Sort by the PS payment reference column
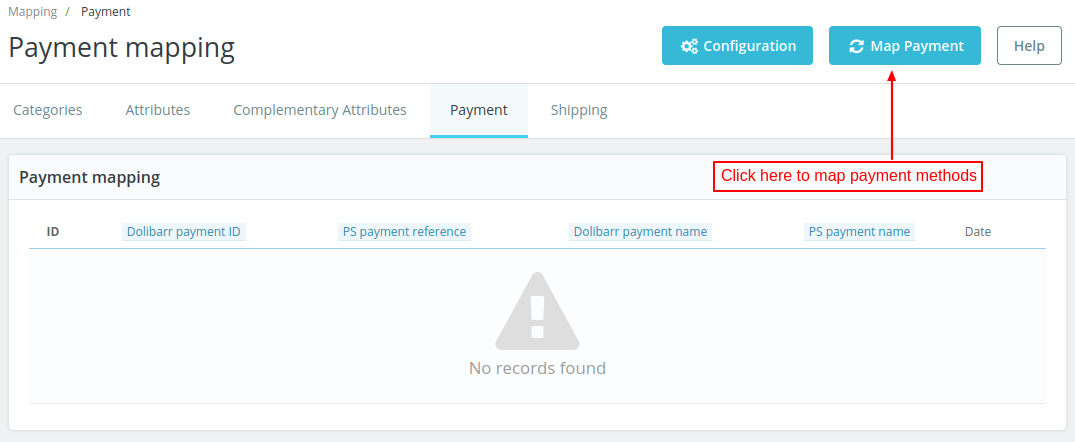The image size is (1075, 442). [404, 232]
